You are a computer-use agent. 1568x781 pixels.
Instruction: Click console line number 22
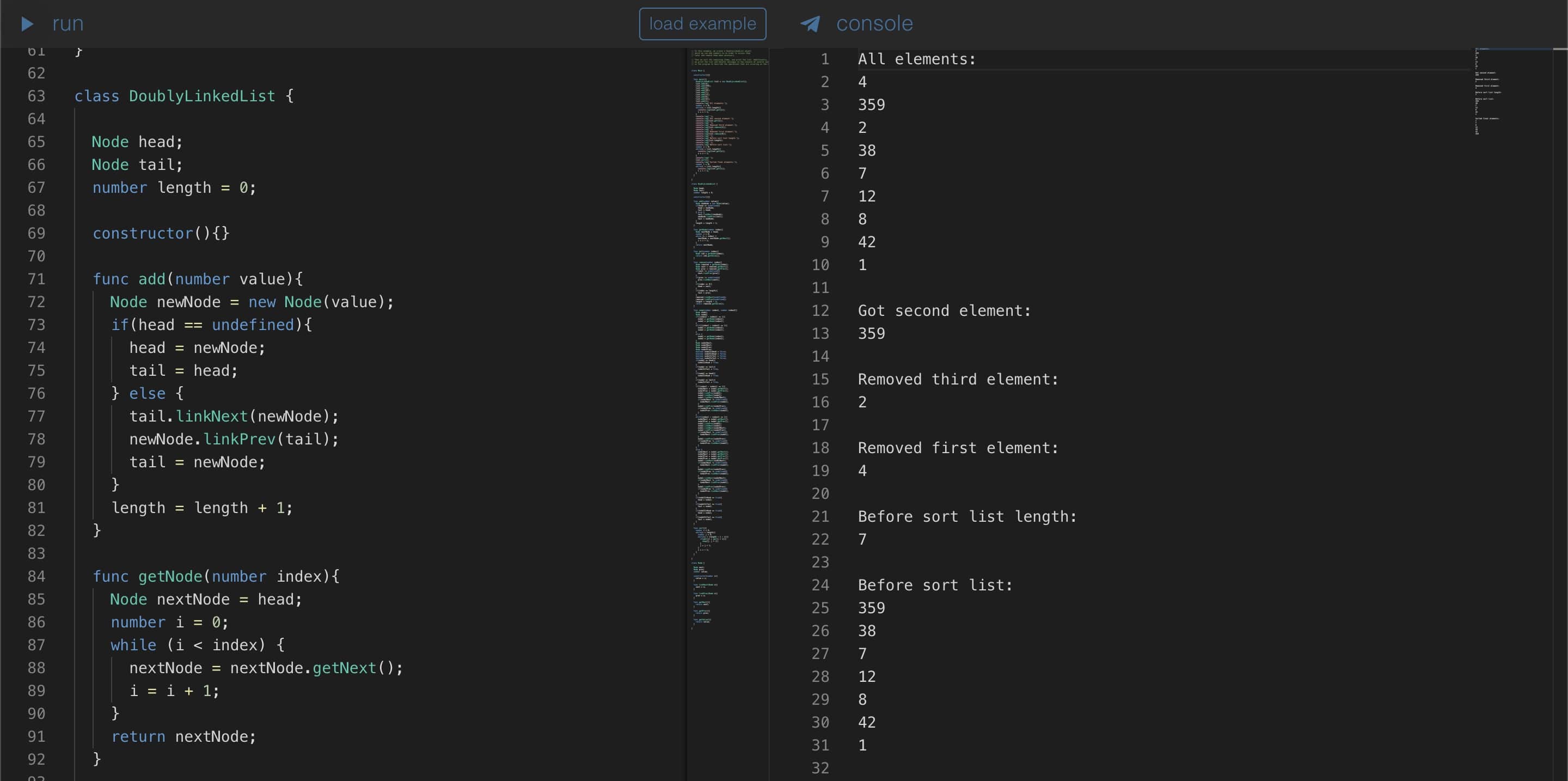coord(820,539)
